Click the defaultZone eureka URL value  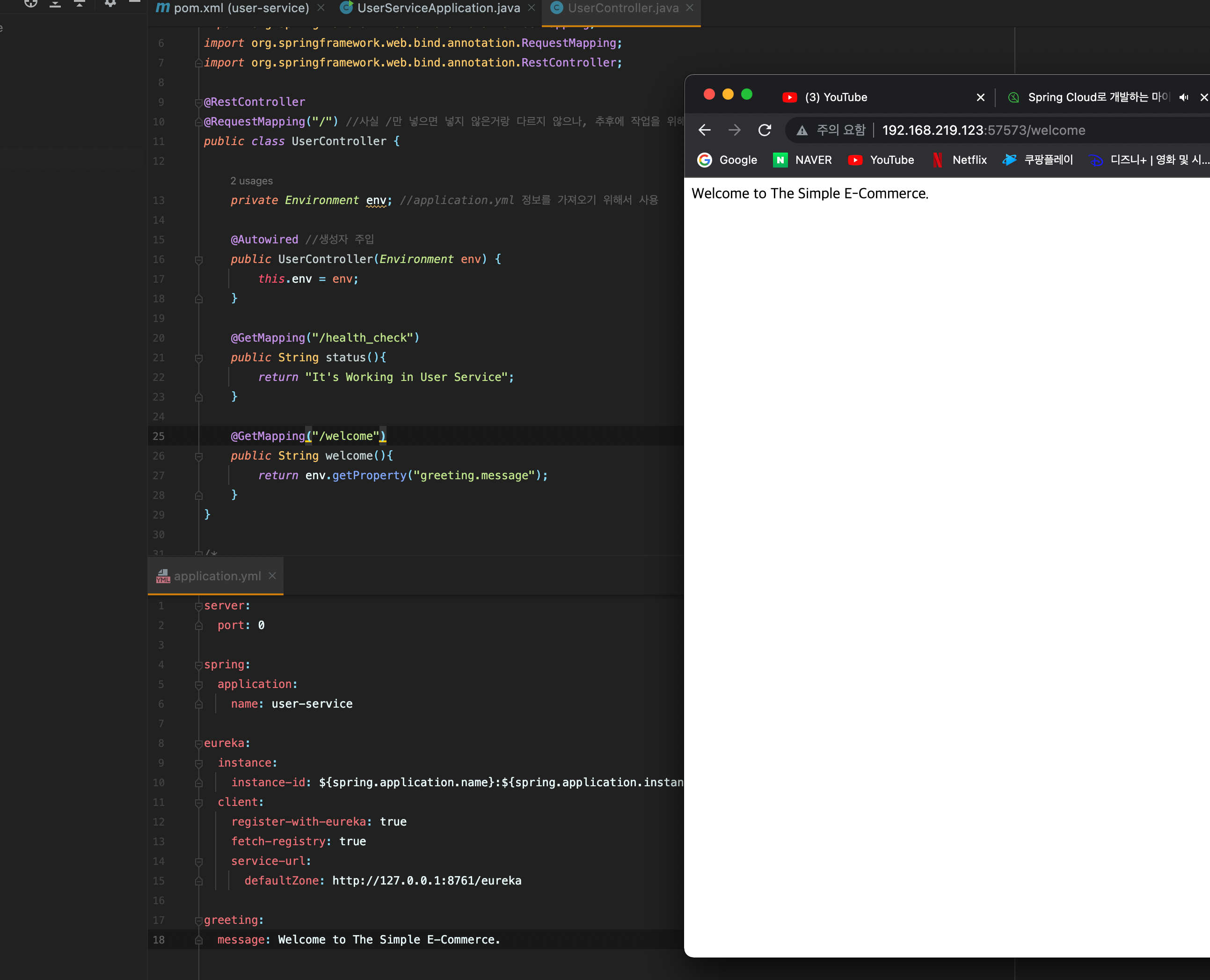(x=427, y=881)
